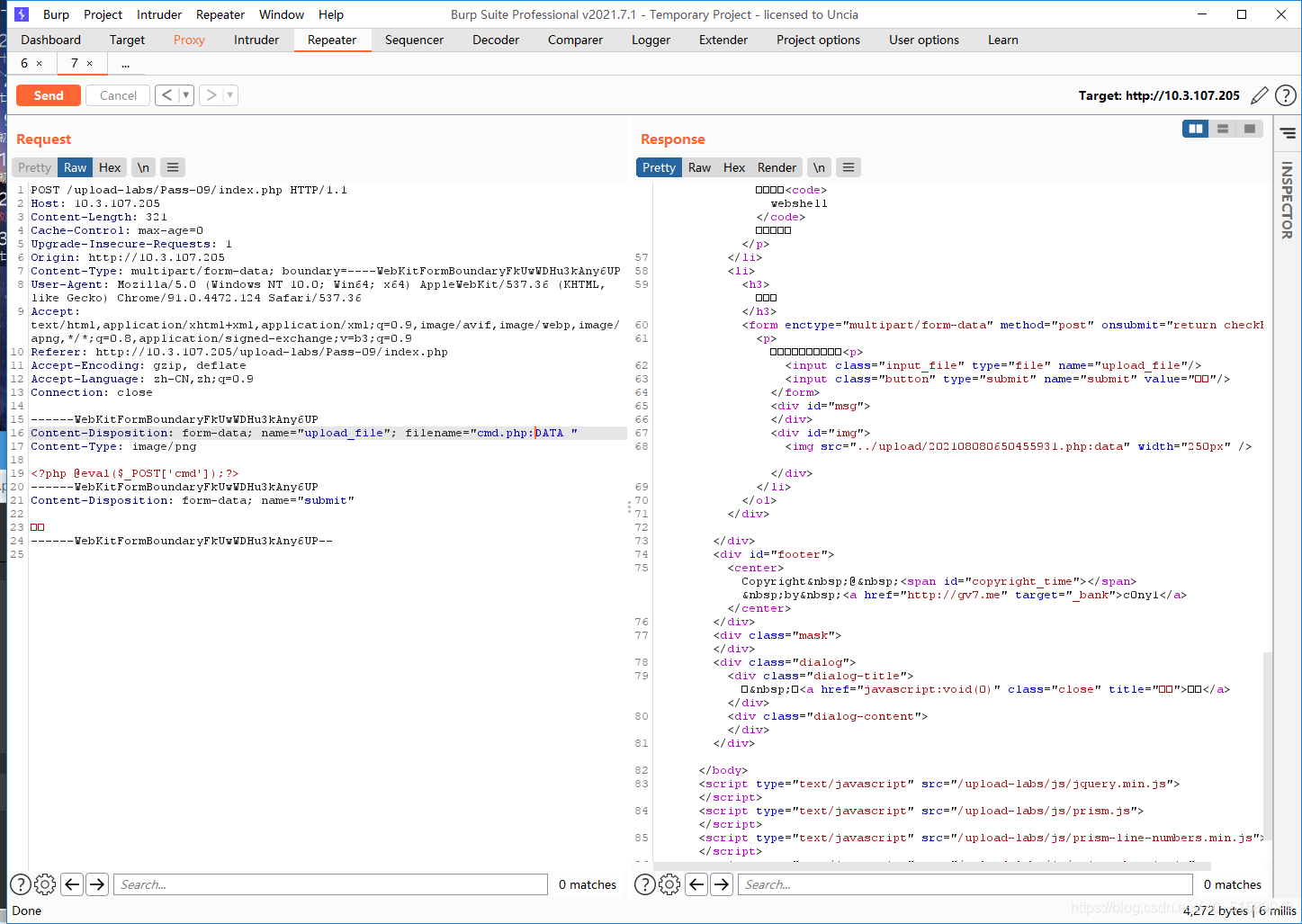Go forward to next request in history
Viewport: 1302px width, 924px height.
pyautogui.click(x=211, y=94)
